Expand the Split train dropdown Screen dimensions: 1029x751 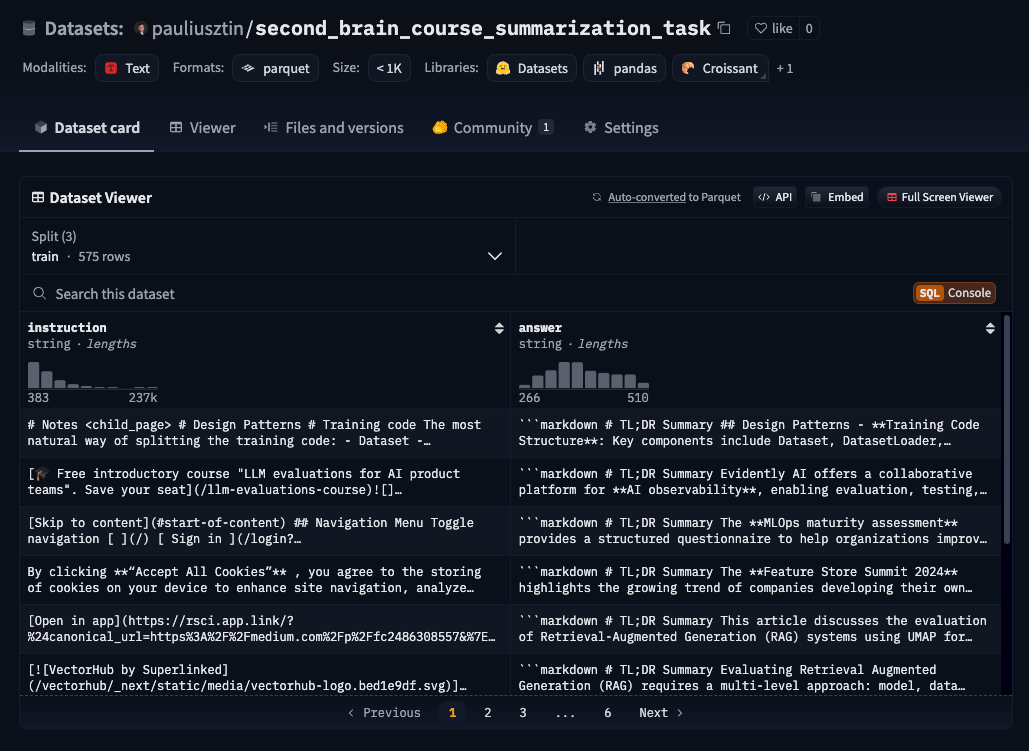point(267,246)
